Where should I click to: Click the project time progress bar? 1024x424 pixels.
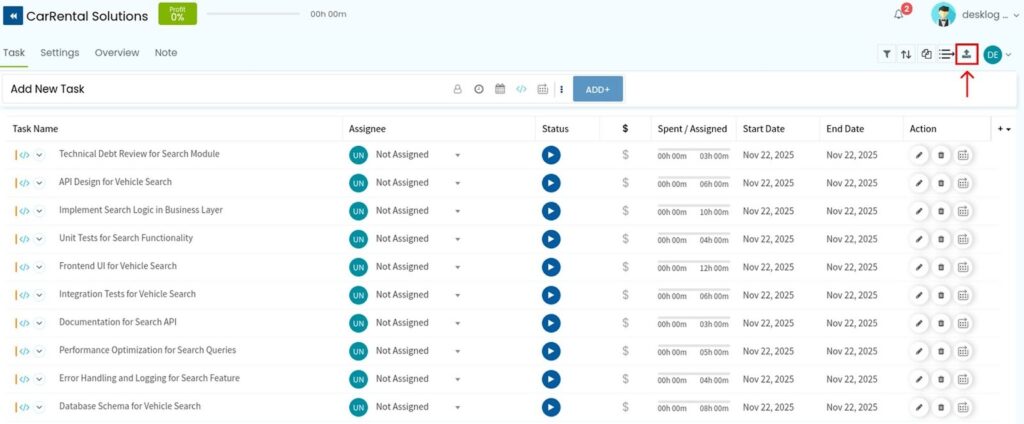[x=253, y=14]
